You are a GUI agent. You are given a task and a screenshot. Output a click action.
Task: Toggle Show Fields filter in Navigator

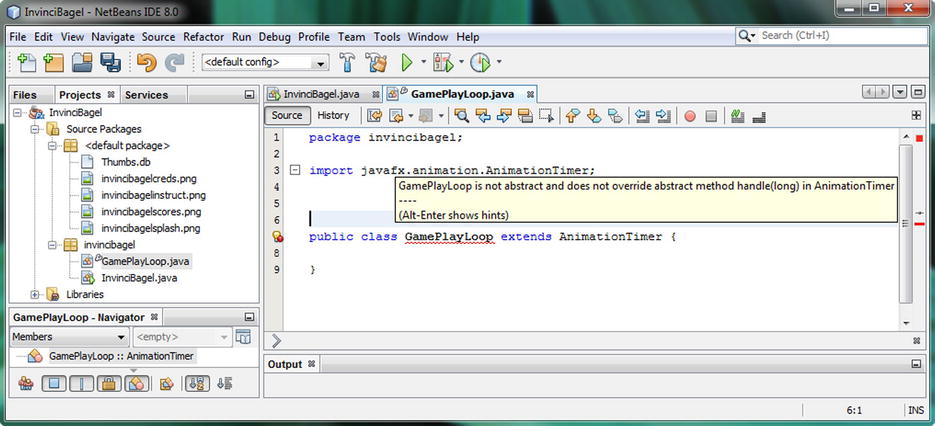coord(54,384)
